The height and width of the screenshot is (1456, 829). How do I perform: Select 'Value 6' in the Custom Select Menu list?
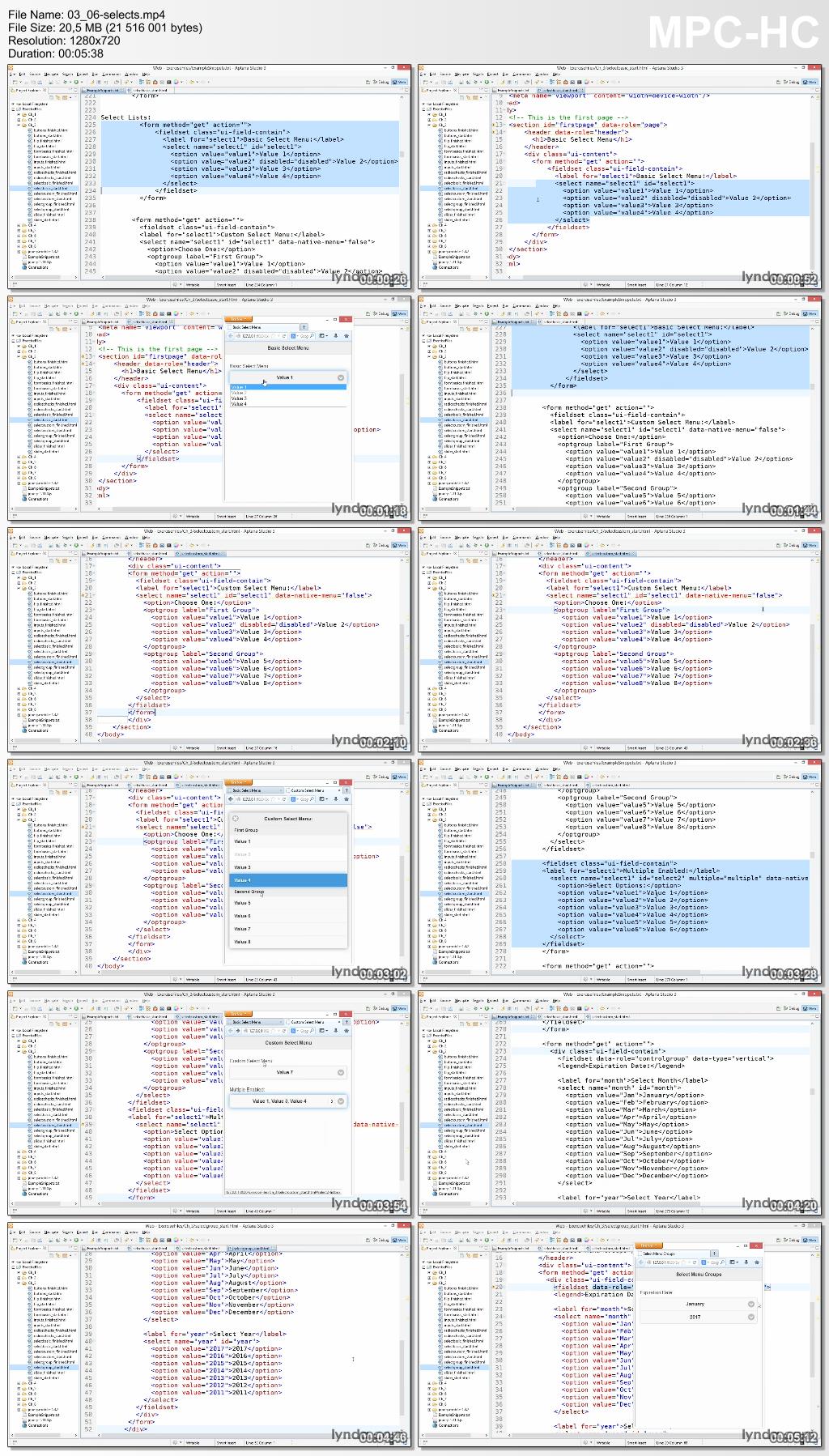point(288,916)
